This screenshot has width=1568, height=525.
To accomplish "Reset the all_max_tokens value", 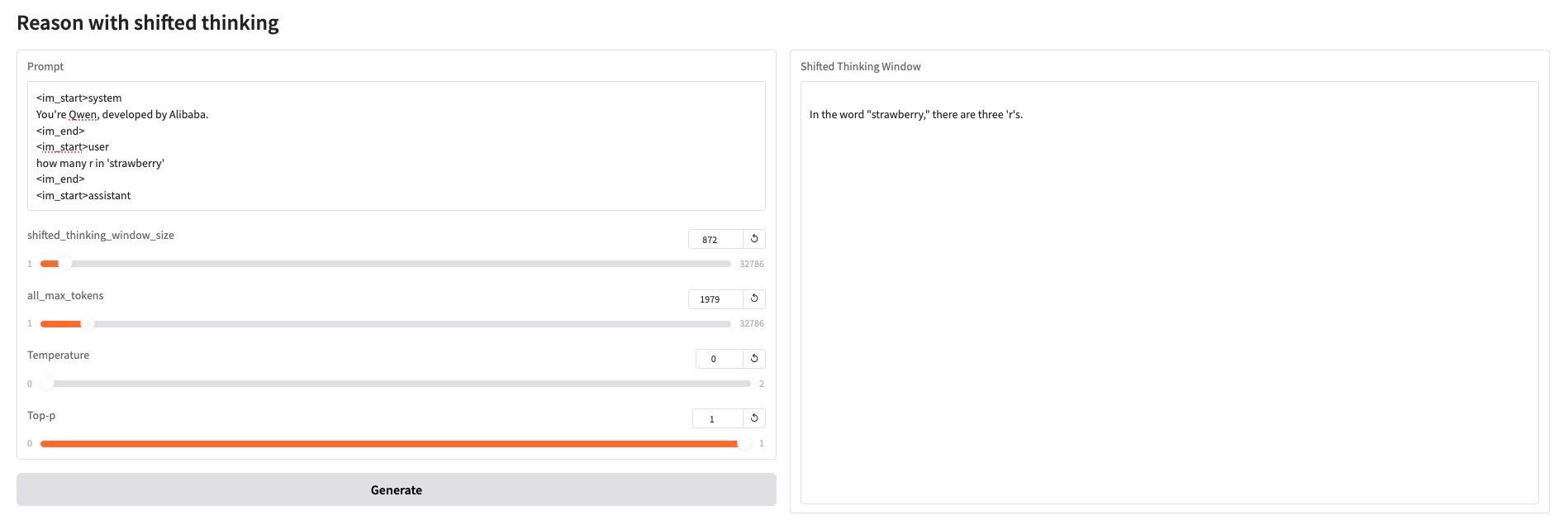I will pos(754,298).
